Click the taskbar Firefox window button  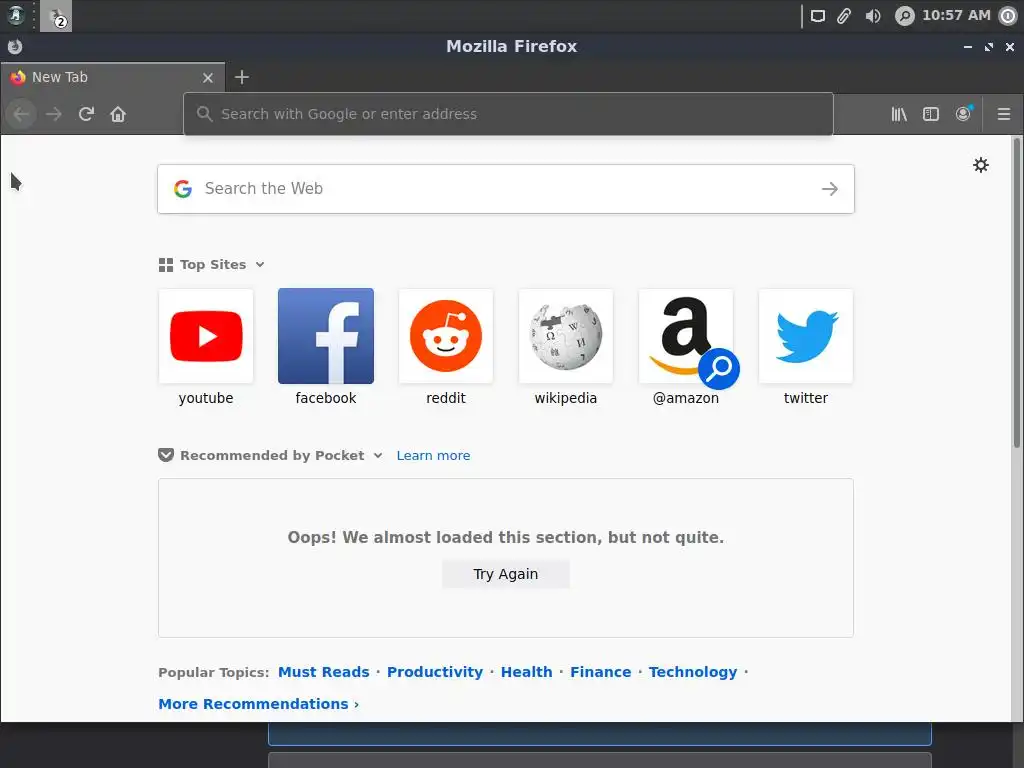[x=56, y=16]
